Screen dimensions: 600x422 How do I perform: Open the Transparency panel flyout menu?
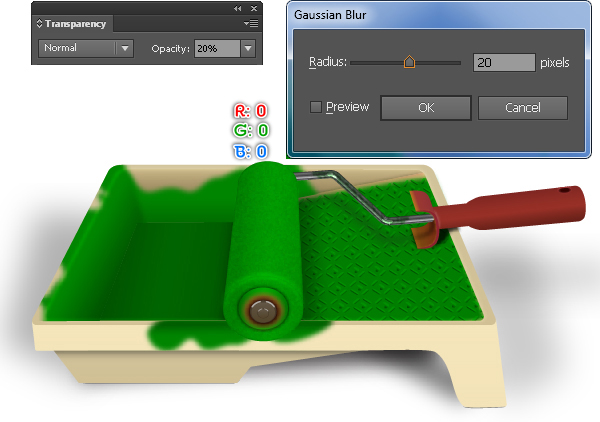coord(251,24)
